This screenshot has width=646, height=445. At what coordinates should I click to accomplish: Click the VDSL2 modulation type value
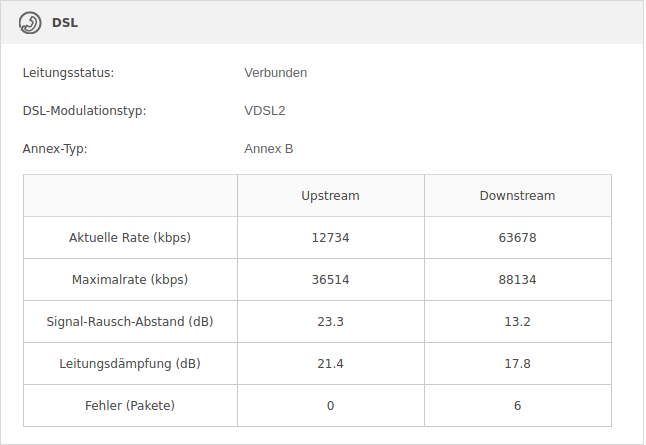coord(265,111)
